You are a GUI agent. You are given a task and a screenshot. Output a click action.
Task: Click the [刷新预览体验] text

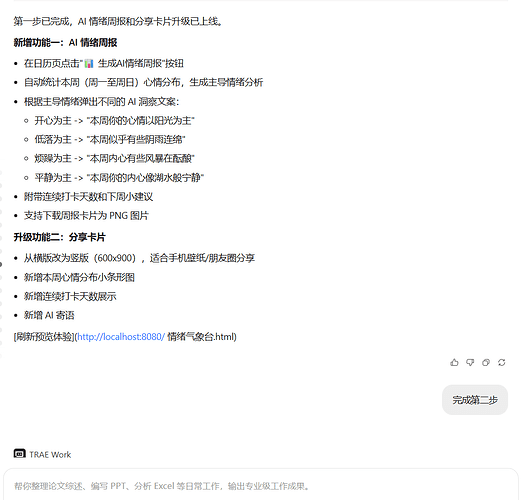tap(44, 337)
